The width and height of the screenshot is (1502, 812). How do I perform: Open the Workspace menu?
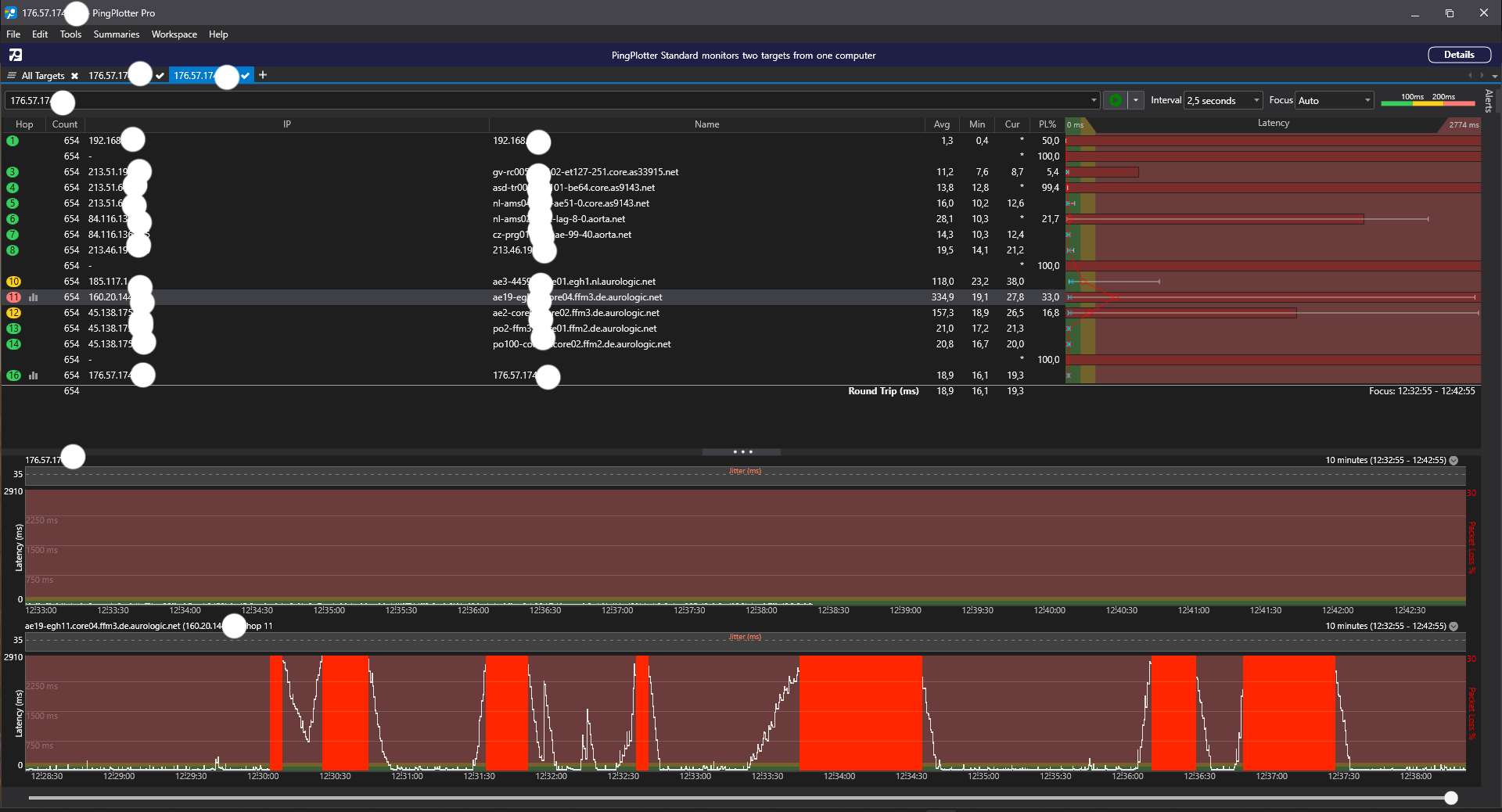click(x=174, y=34)
